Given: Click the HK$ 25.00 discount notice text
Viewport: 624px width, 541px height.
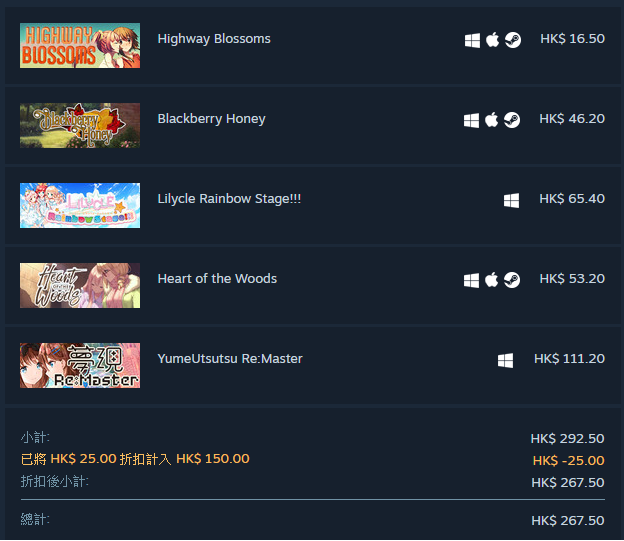Looking at the screenshot, I should (135, 459).
